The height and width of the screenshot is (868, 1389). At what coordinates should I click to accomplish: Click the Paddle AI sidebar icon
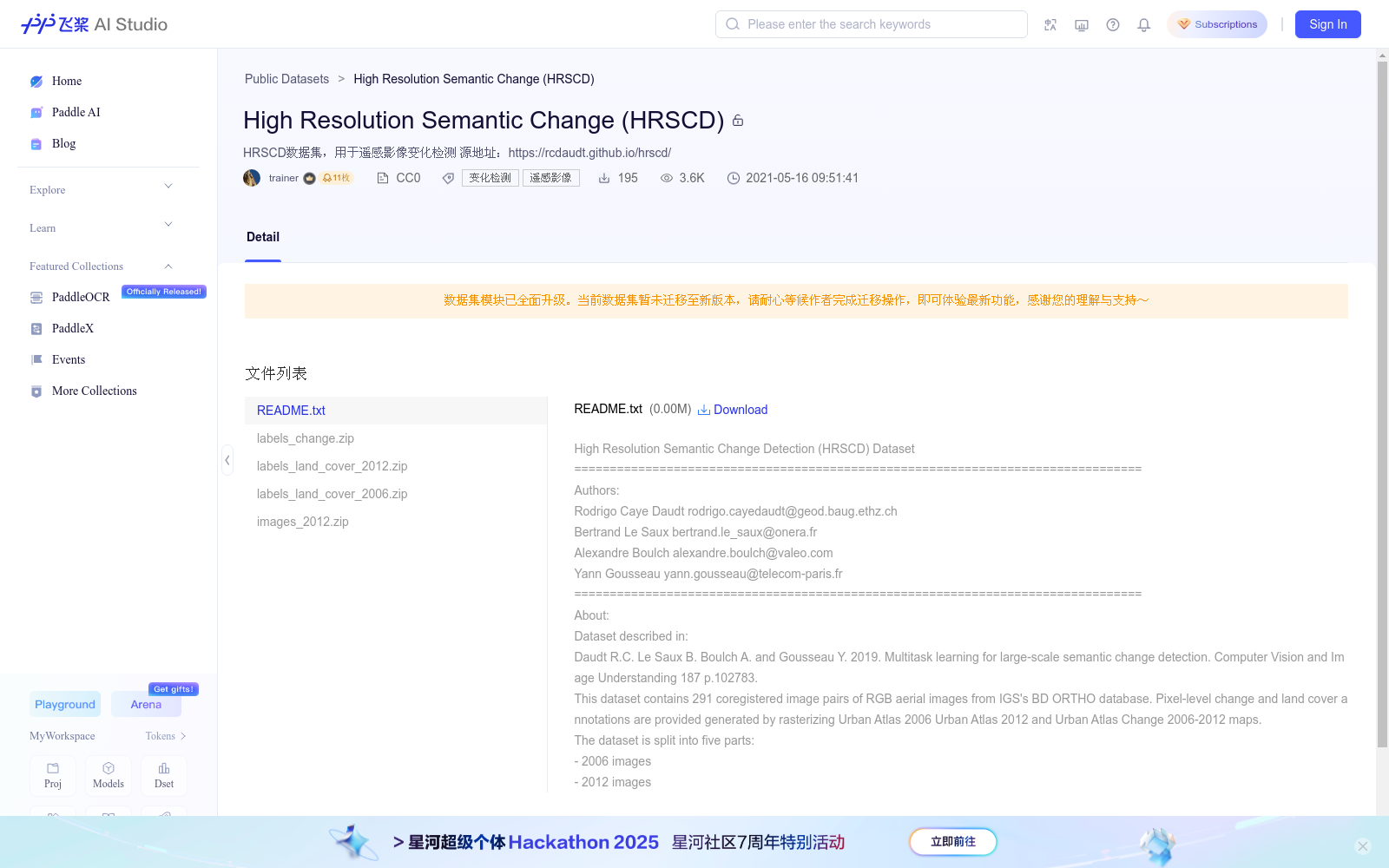36,113
